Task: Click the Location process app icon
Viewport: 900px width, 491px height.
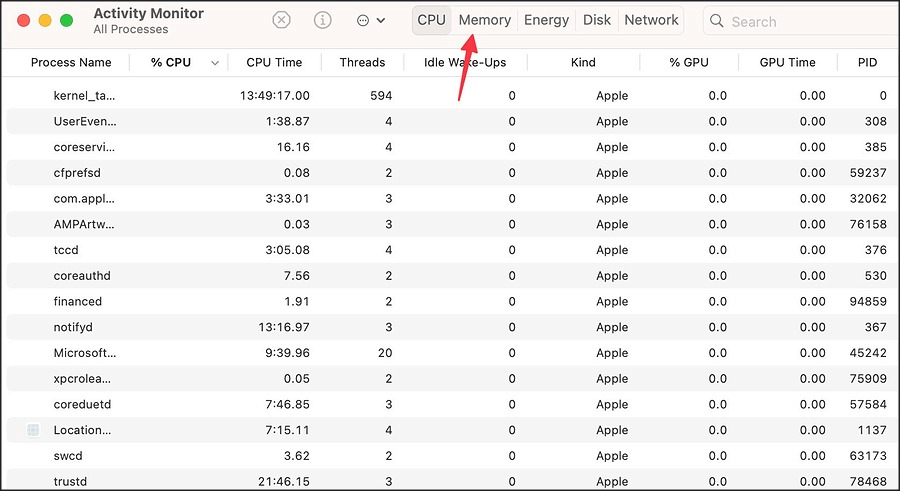Action: (33, 430)
